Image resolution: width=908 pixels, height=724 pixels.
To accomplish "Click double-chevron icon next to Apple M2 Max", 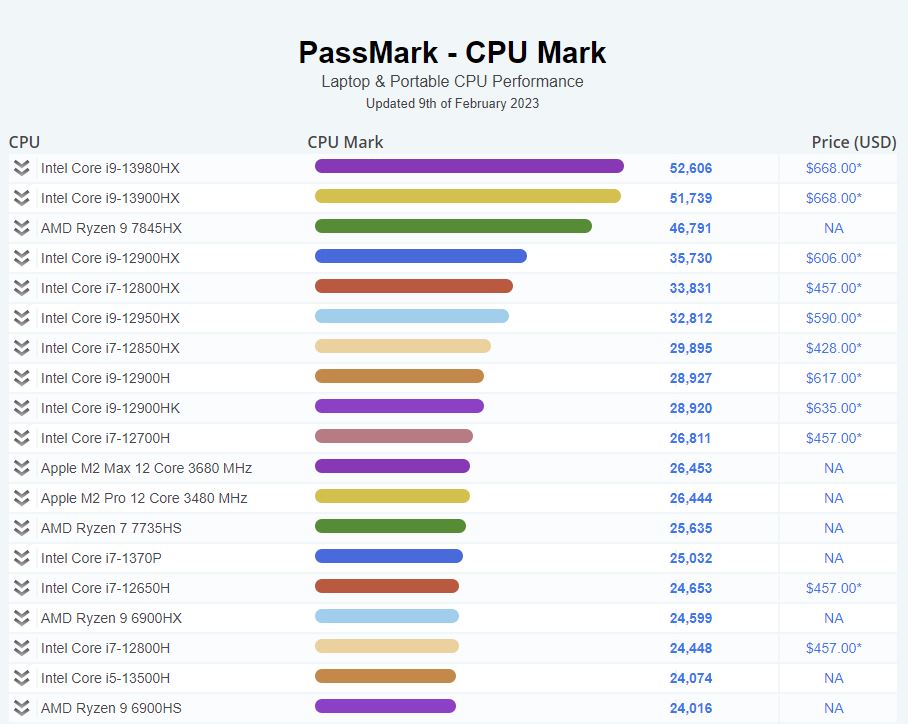I will coord(22,468).
